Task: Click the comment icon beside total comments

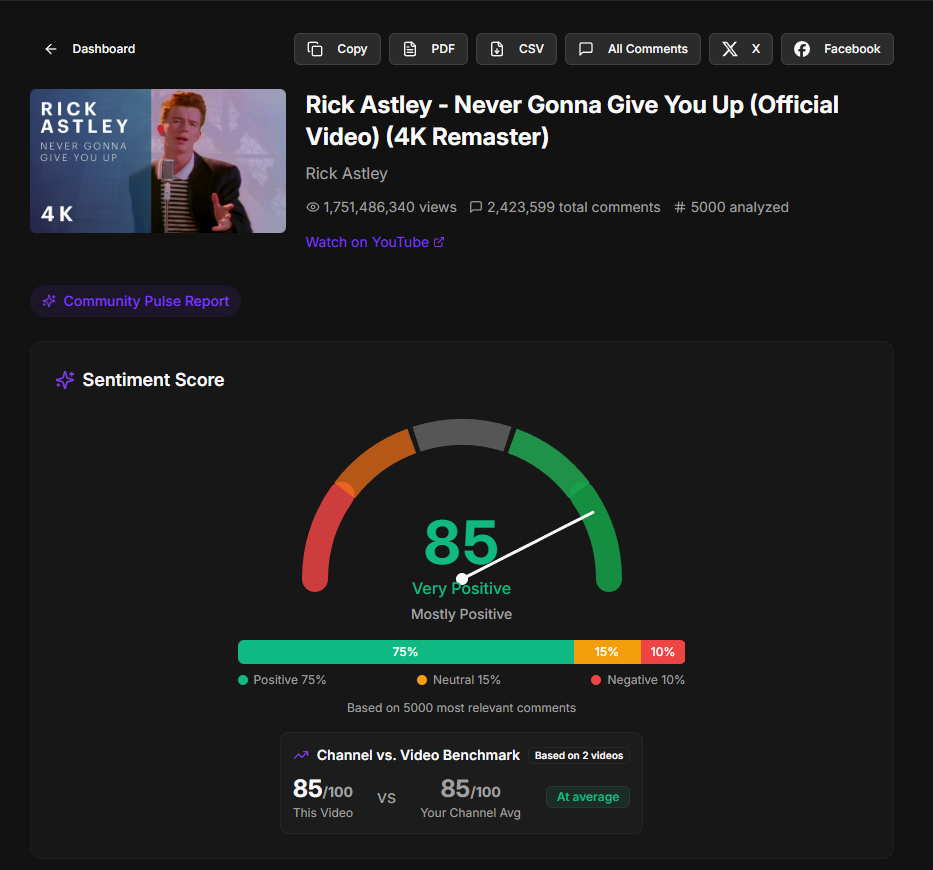Action: [475, 207]
